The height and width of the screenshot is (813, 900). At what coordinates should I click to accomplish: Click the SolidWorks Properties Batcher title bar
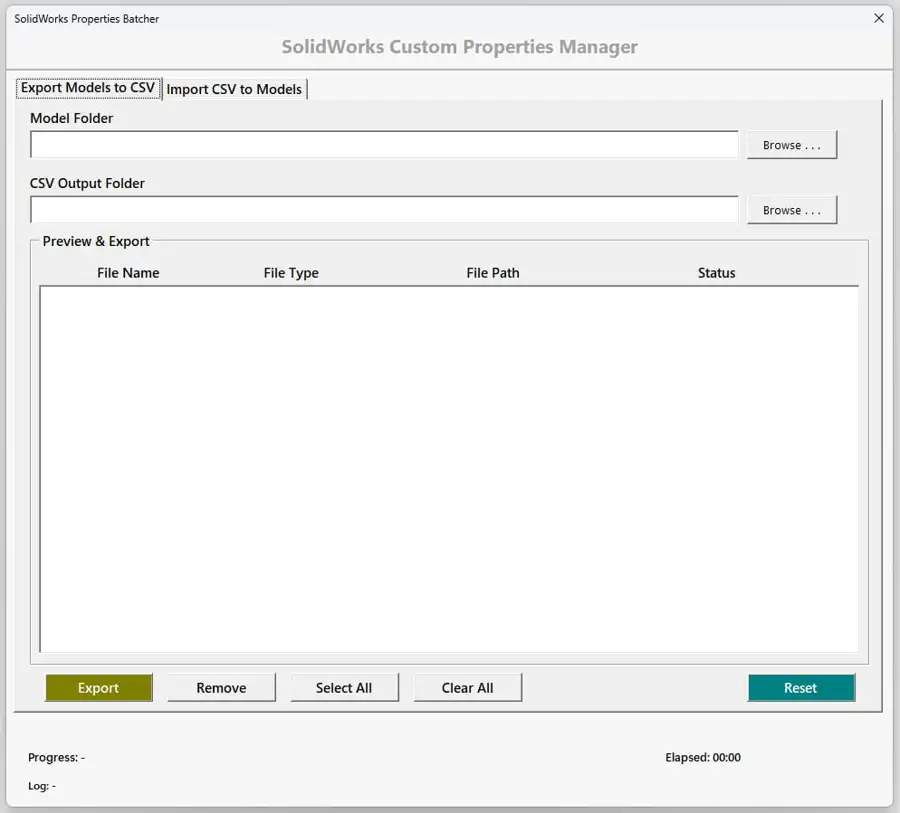pyautogui.click(x=400, y=18)
